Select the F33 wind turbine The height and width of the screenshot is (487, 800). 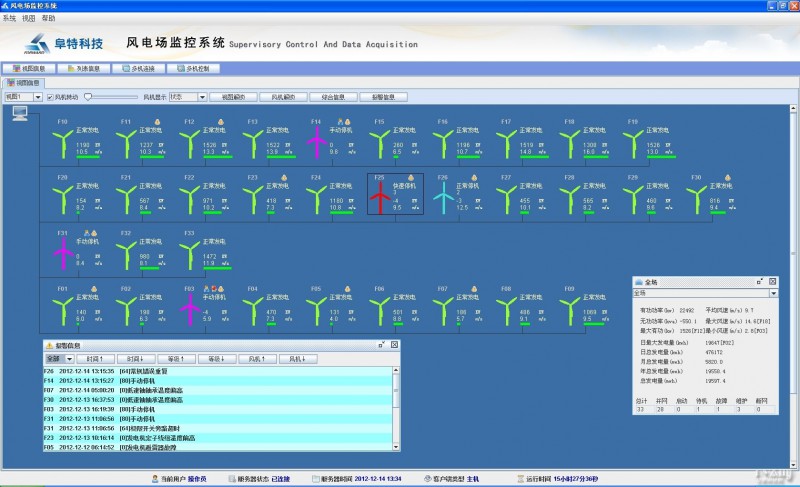190,255
